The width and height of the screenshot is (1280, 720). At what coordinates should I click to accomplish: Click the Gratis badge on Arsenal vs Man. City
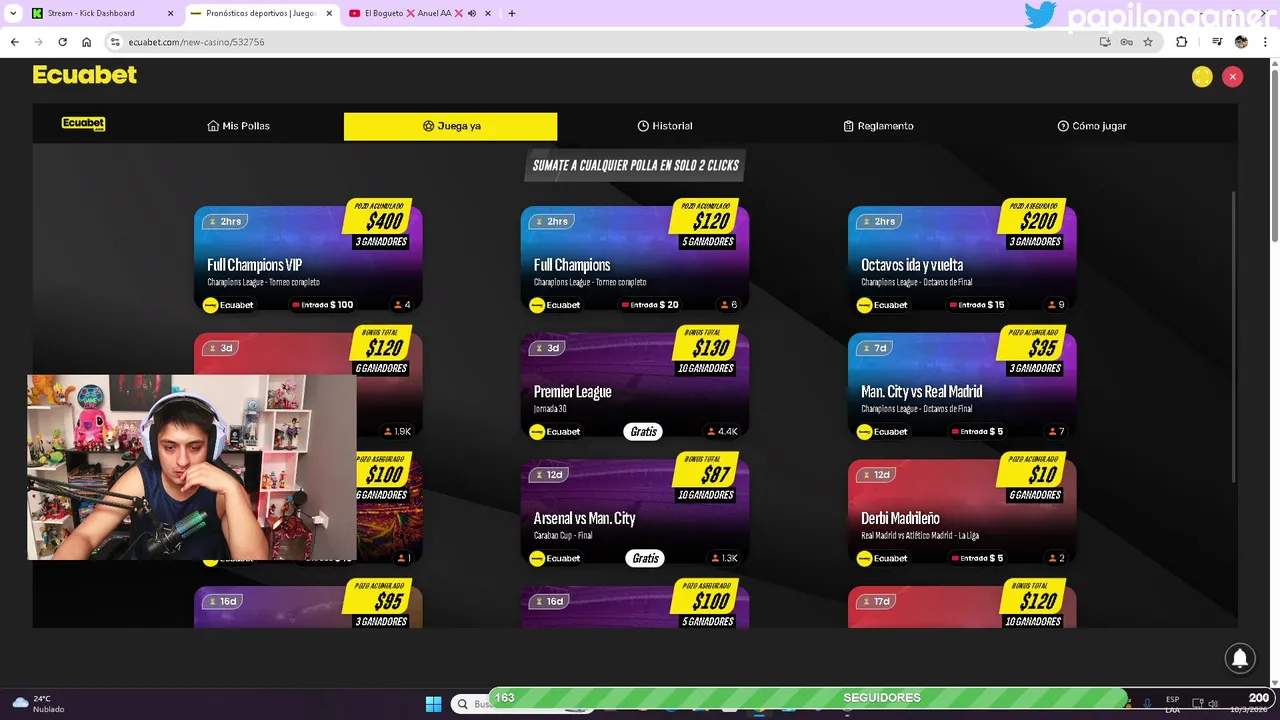click(x=645, y=558)
